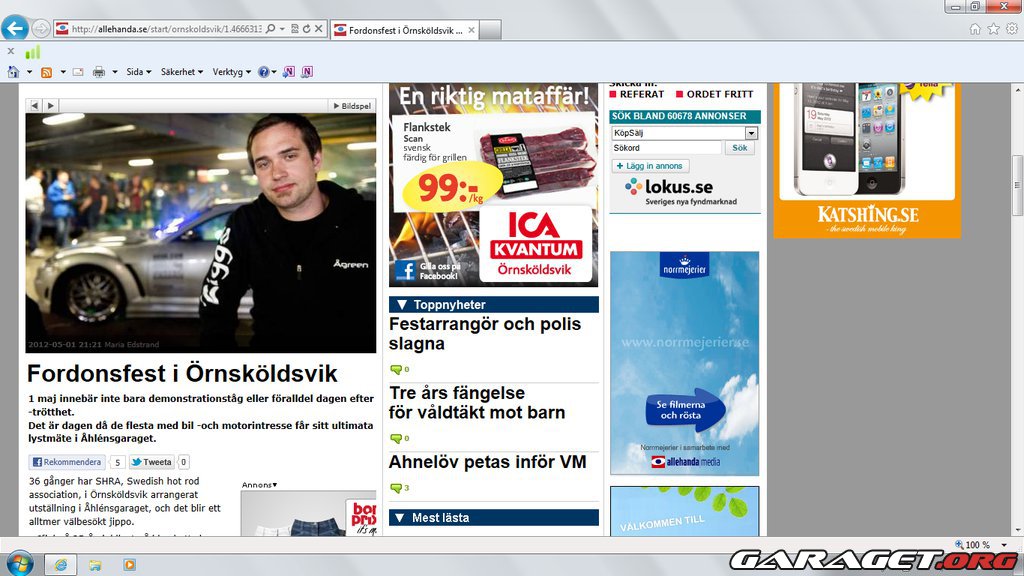Open browser settings gear icon

click(x=1012, y=29)
